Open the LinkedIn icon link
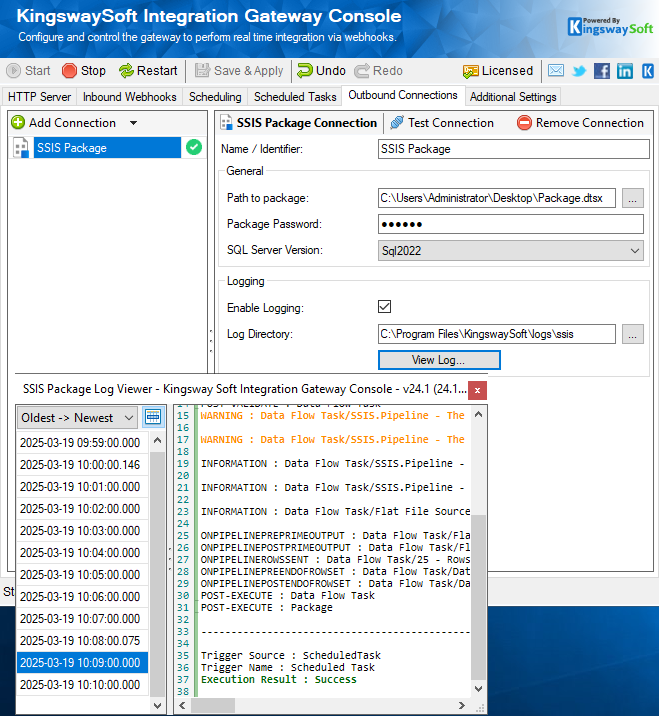 coord(625,71)
